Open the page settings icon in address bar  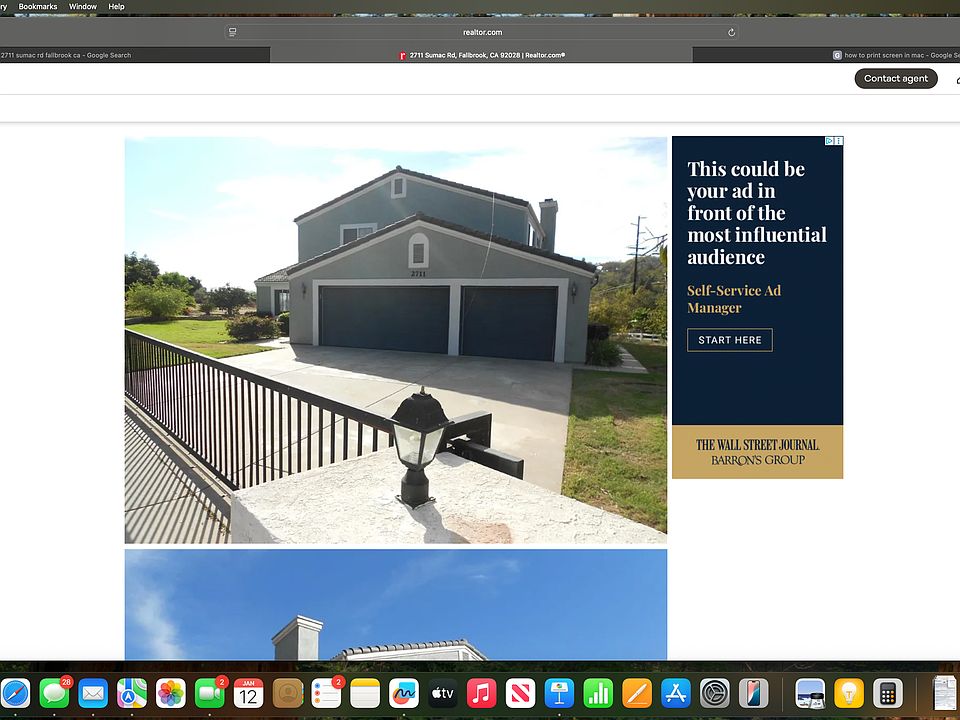coord(233,32)
